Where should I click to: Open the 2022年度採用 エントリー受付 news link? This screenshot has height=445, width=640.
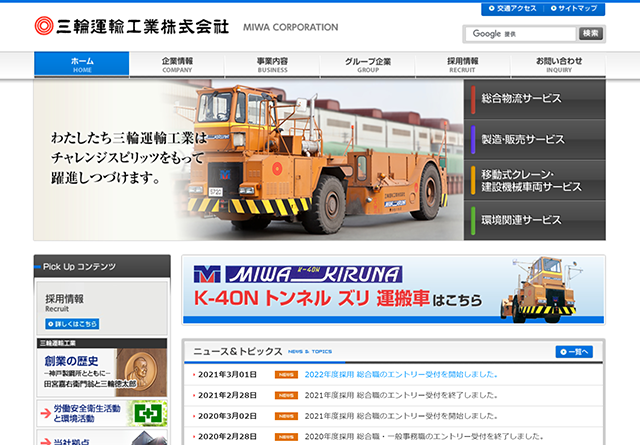pyautogui.click(x=400, y=374)
